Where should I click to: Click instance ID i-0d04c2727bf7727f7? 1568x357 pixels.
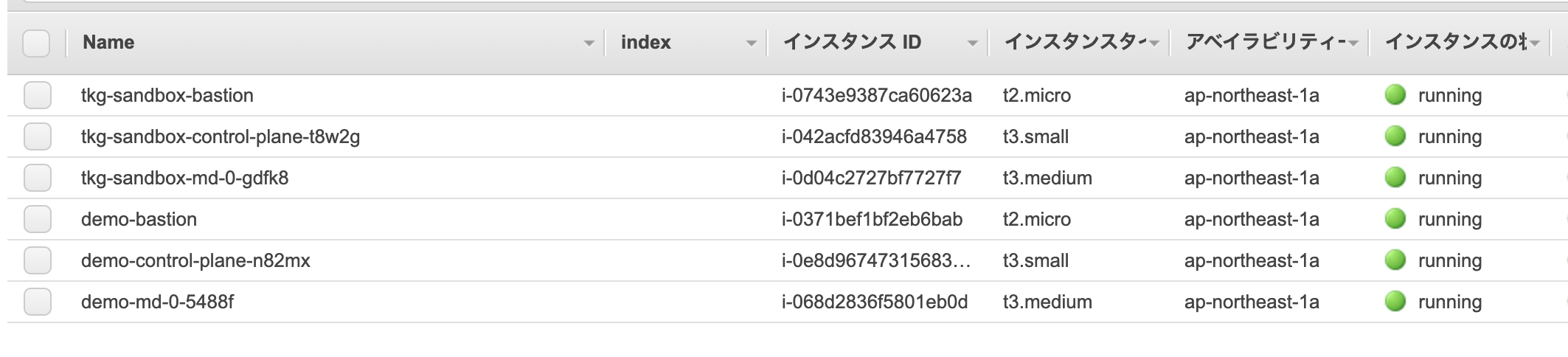coord(872,178)
